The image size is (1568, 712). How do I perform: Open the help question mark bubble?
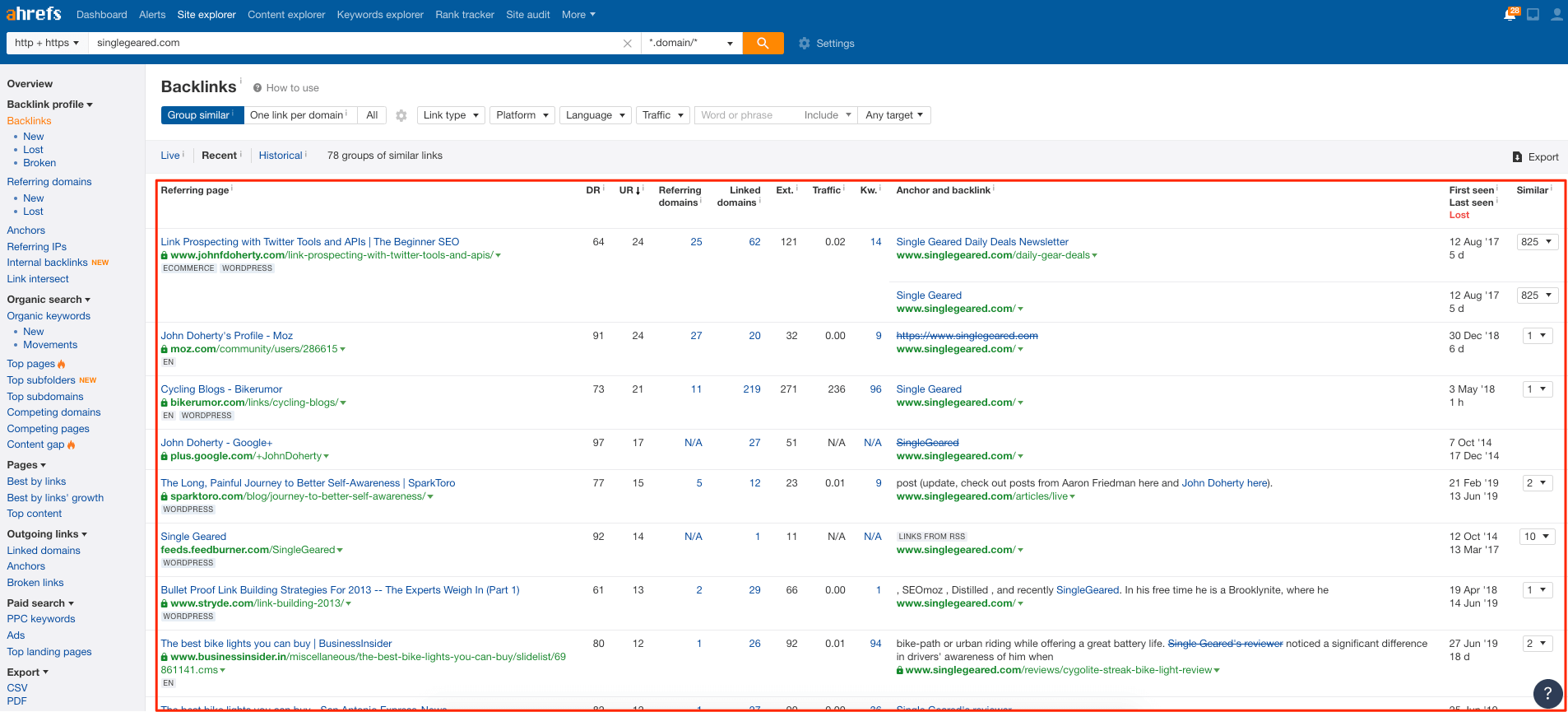pyautogui.click(x=1547, y=693)
